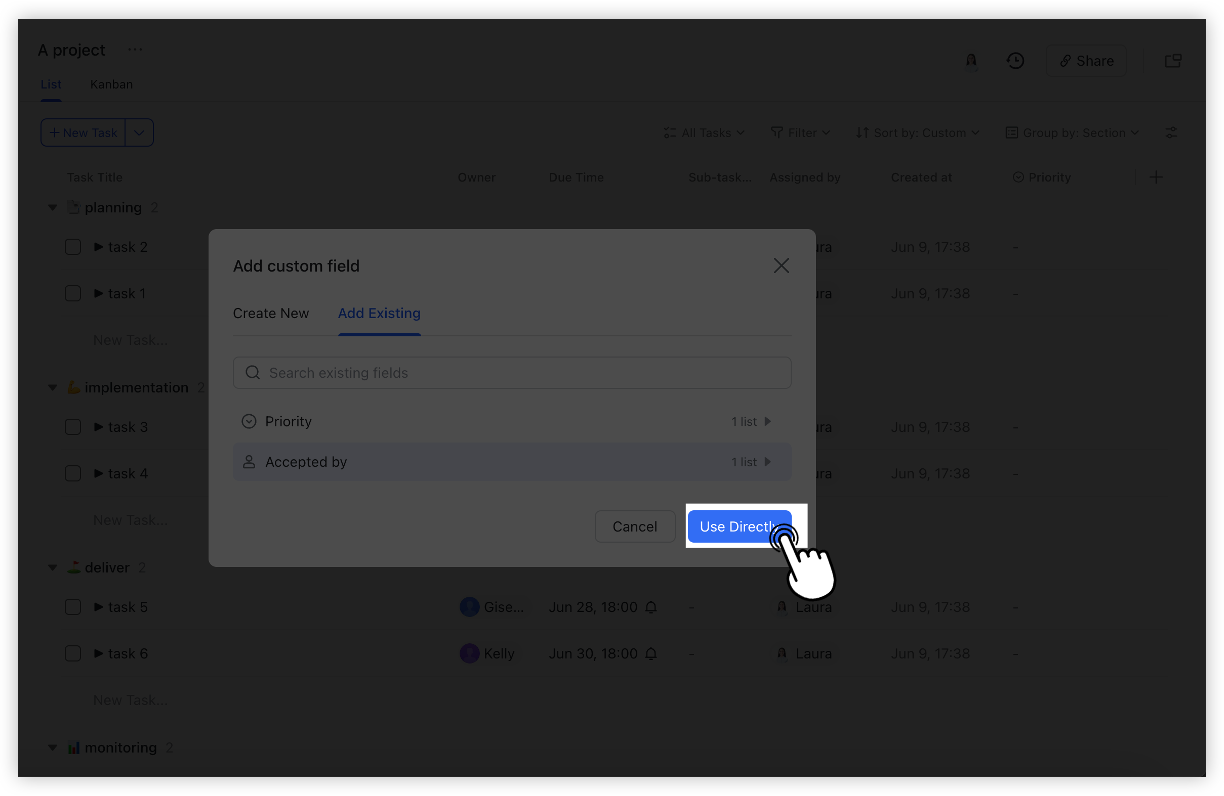Image resolution: width=1224 pixels, height=796 pixels.
Task: Expand the New Task dropdown arrow
Action: click(139, 132)
